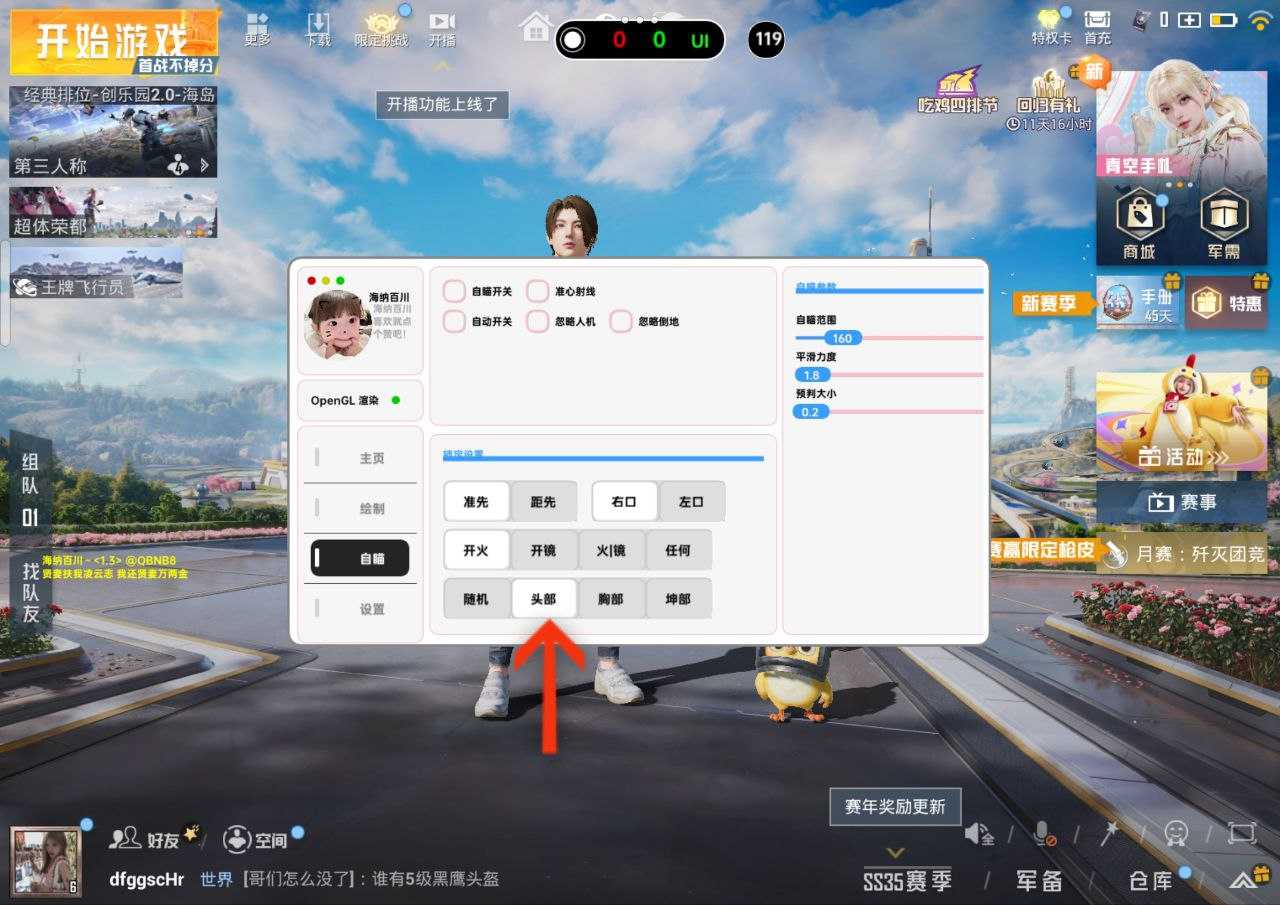Check the 忽略倒地 checkbox
The width and height of the screenshot is (1280, 905).
tap(621, 322)
